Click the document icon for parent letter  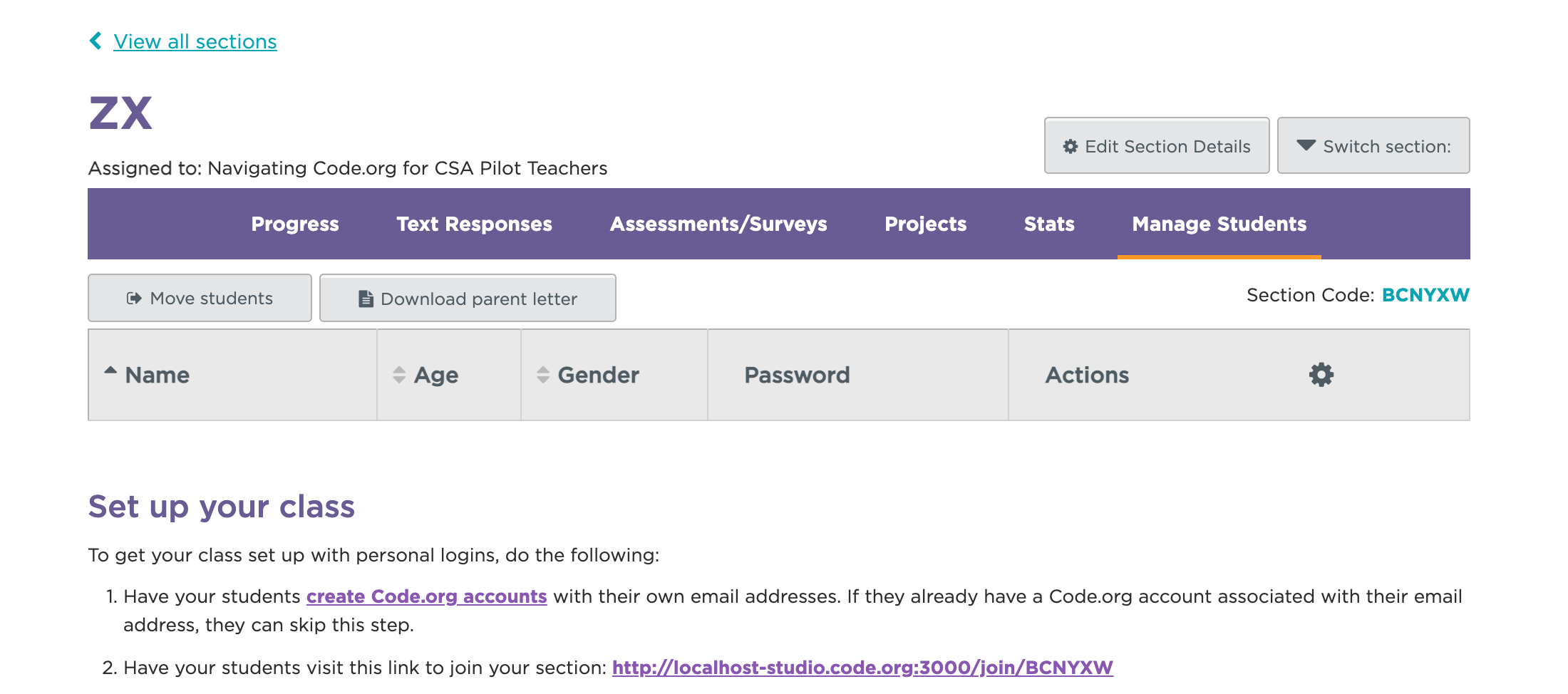(366, 299)
